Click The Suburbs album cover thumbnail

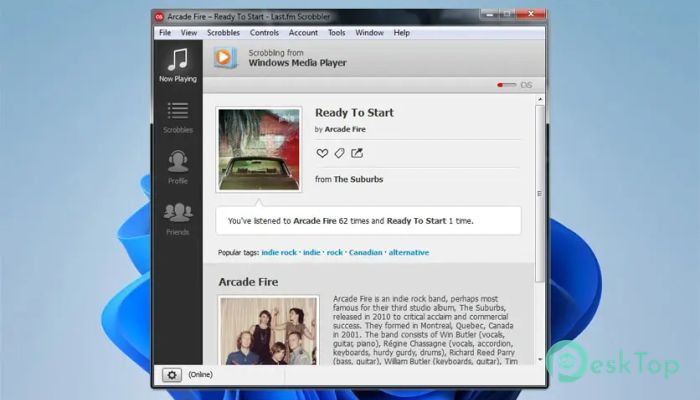pyautogui.click(x=259, y=150)
